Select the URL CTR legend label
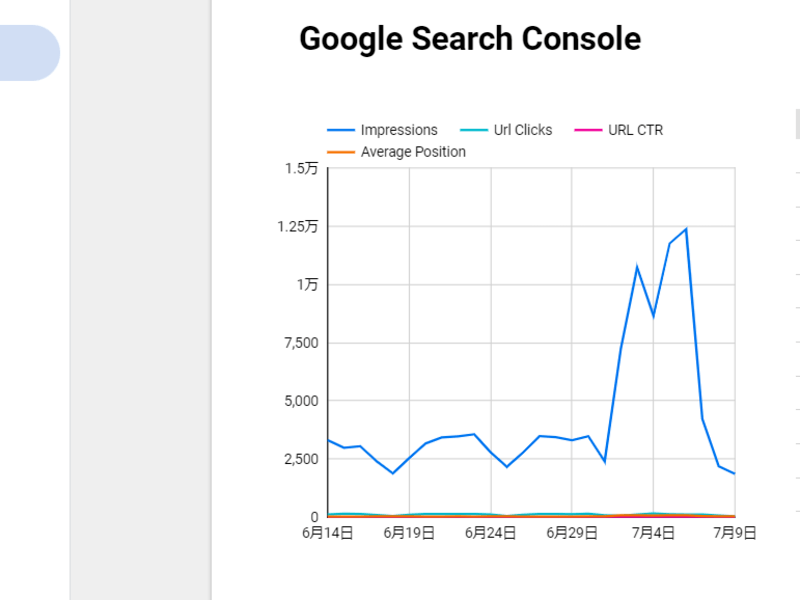The width and height of the screenshot is (800, 600). [x=635, y=130]
